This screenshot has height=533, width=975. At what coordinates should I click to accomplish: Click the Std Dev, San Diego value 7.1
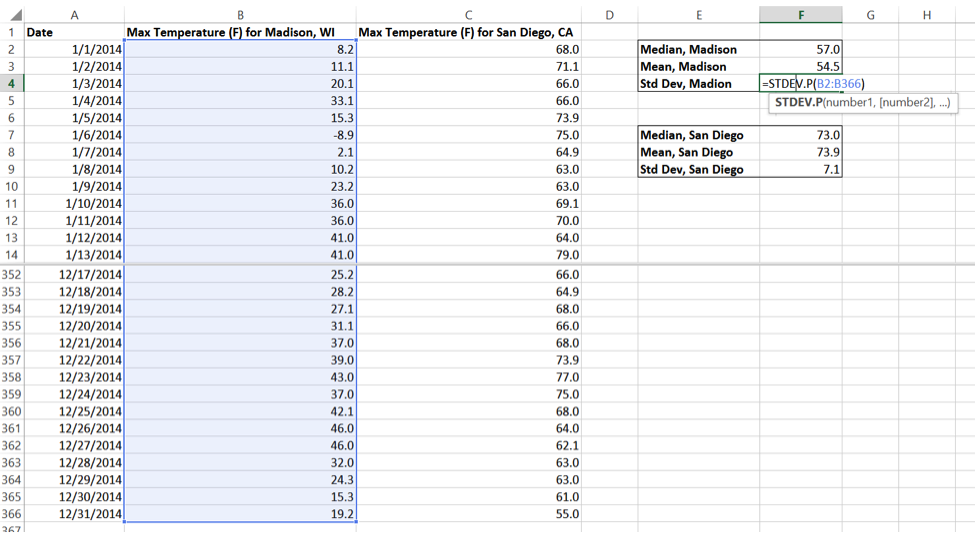click(800, 169)
